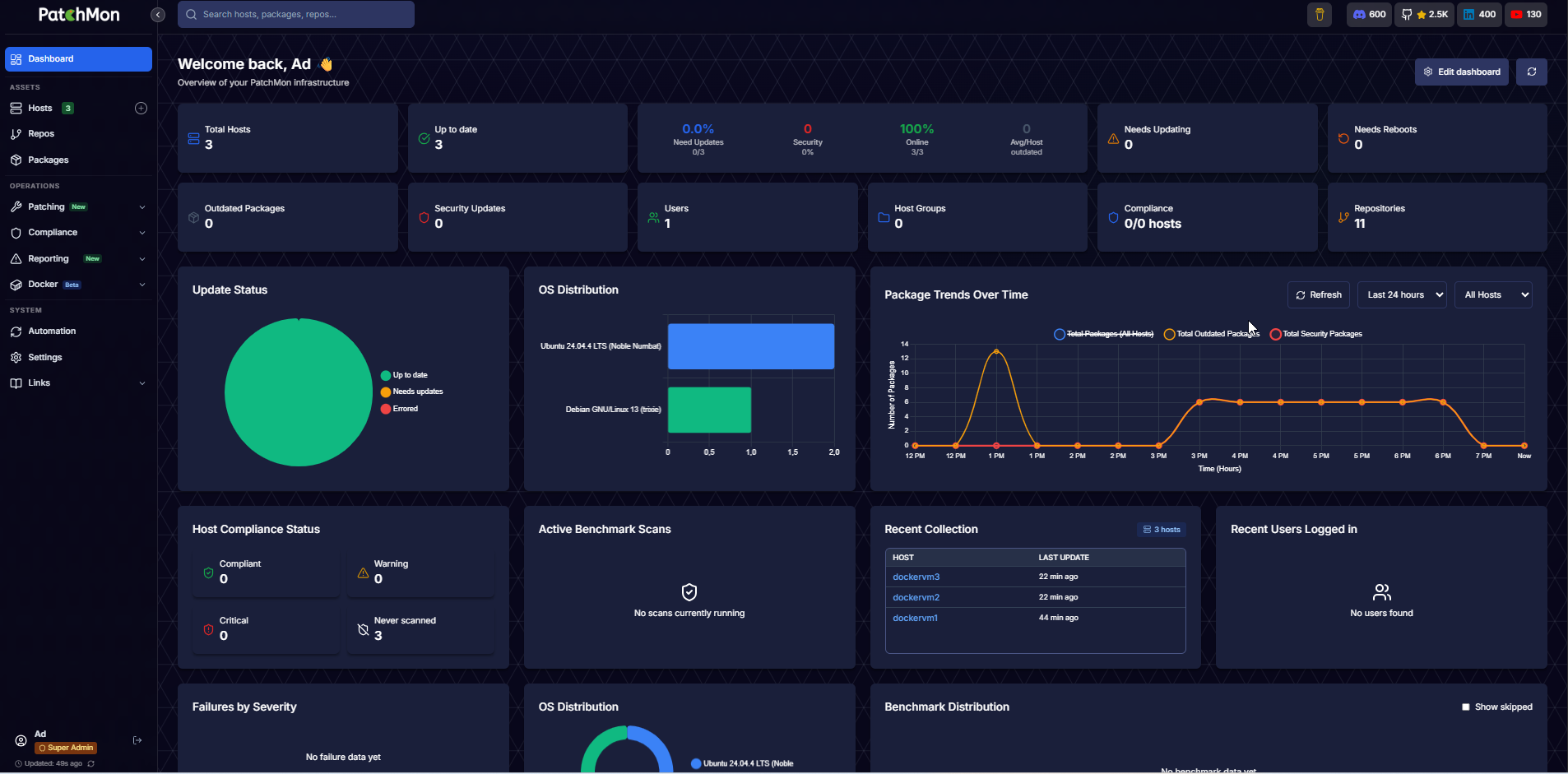Click the Up to date checkmark icon
The width and height of the screenshot is (1568, 774).
tap(424, 138)
